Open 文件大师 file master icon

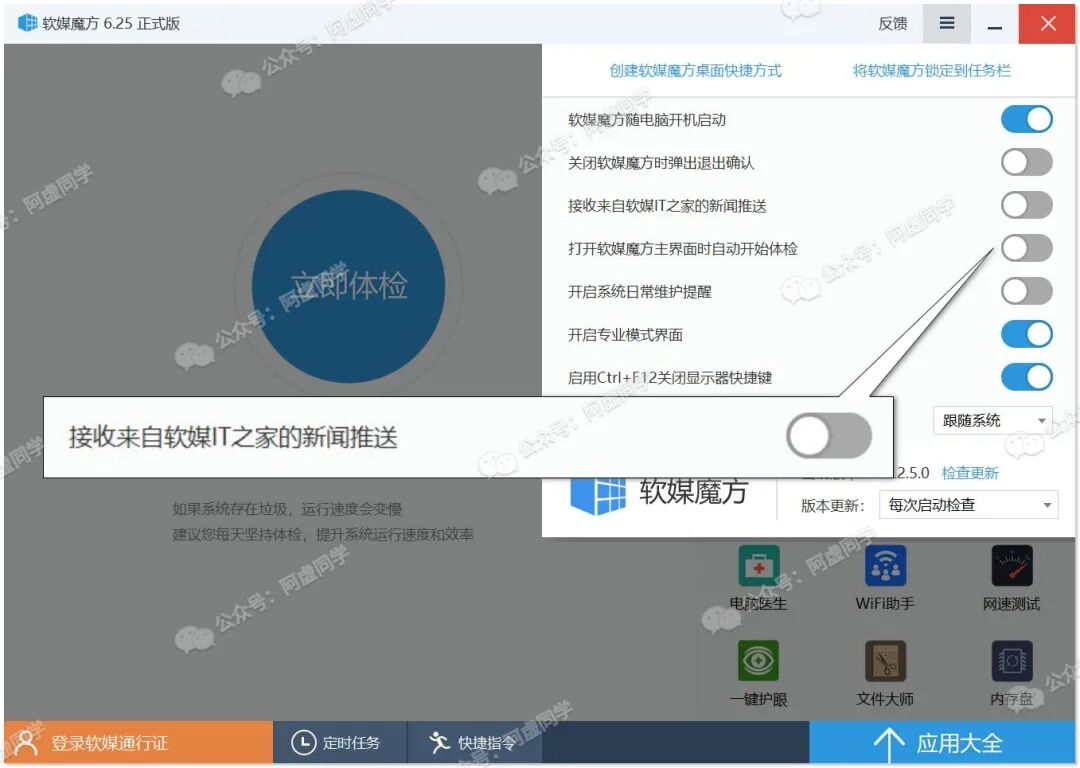point(885,661)
